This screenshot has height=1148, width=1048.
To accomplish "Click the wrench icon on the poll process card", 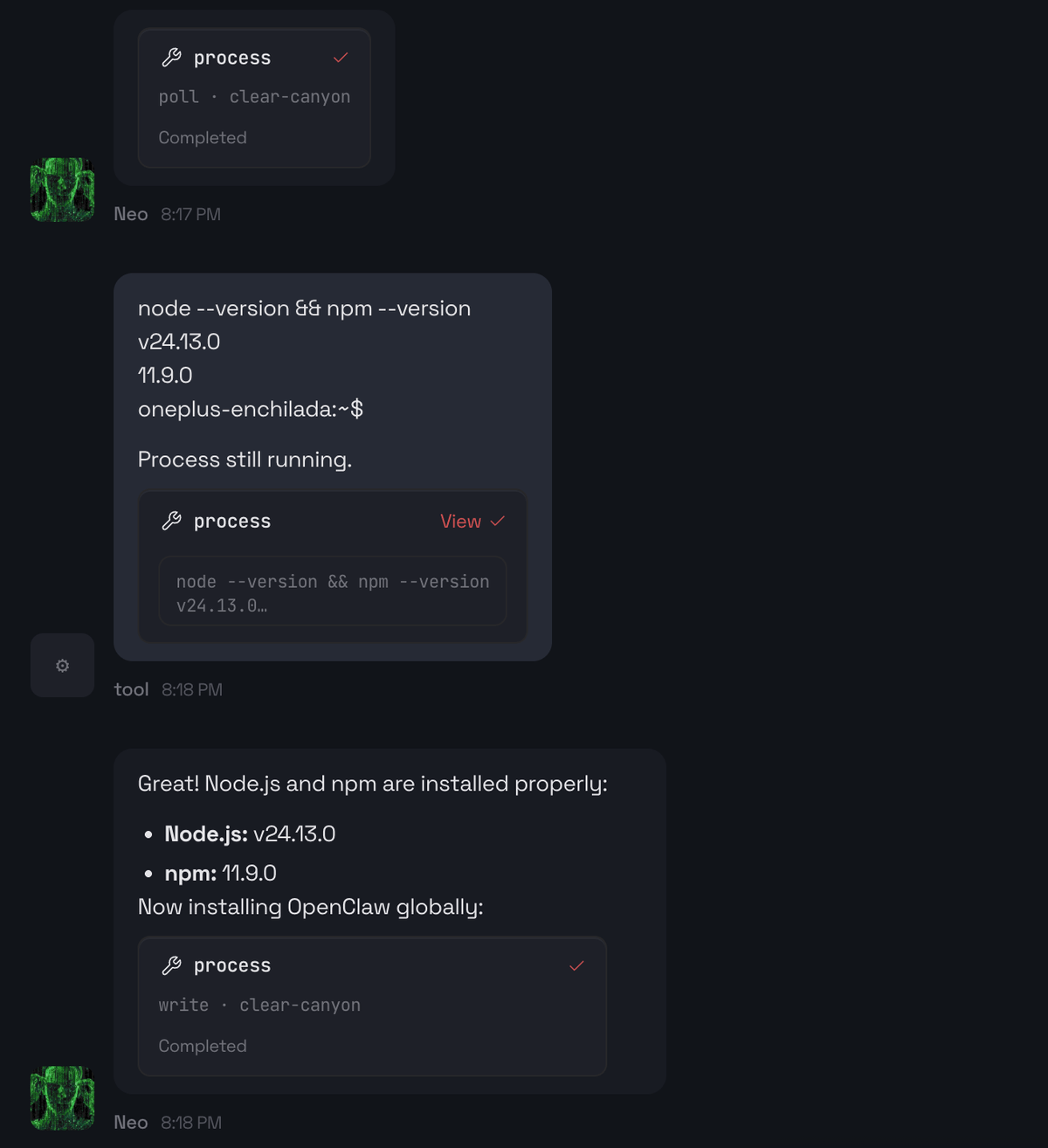I will point(171,57).
